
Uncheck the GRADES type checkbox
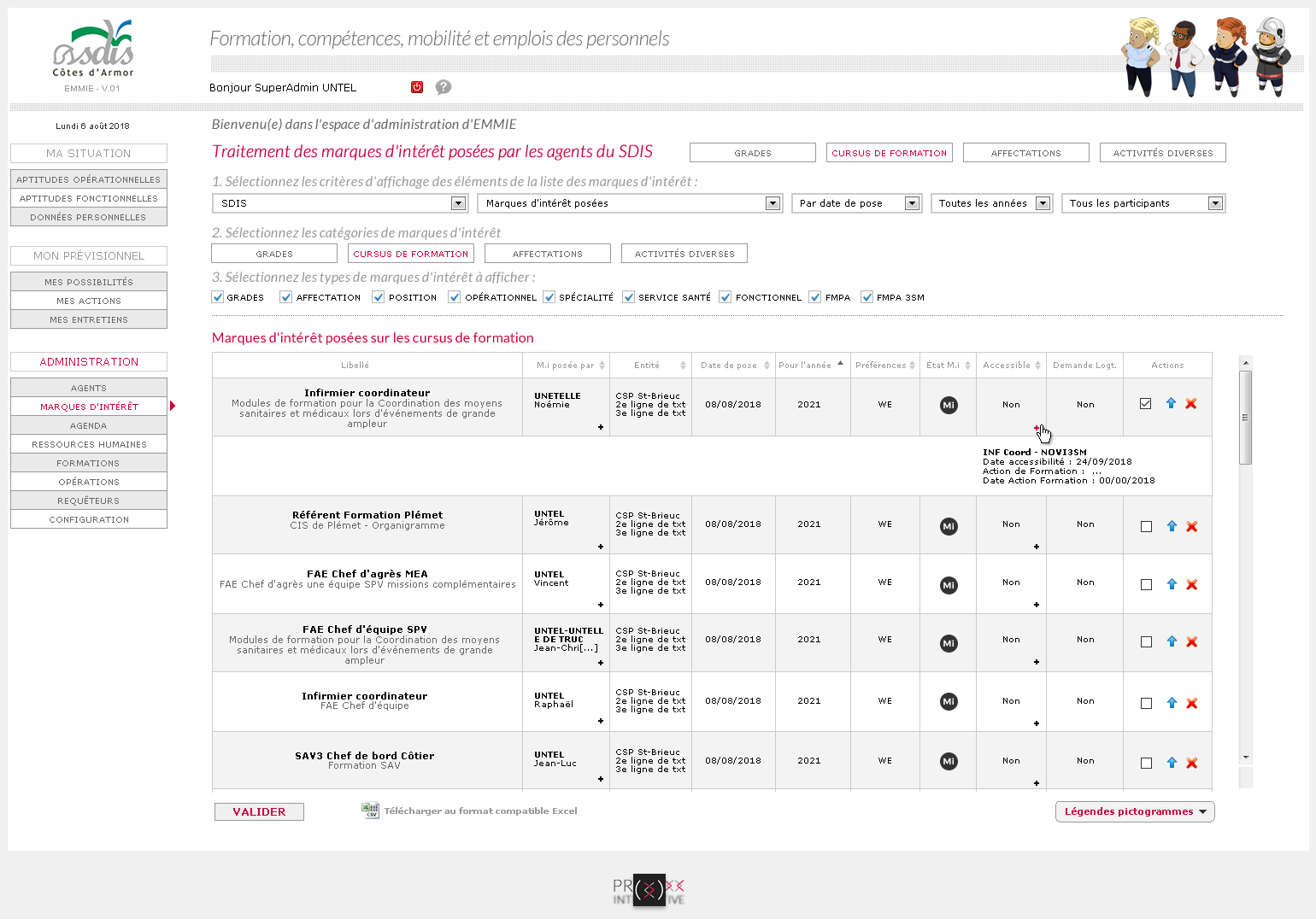[x=218, y=297]
